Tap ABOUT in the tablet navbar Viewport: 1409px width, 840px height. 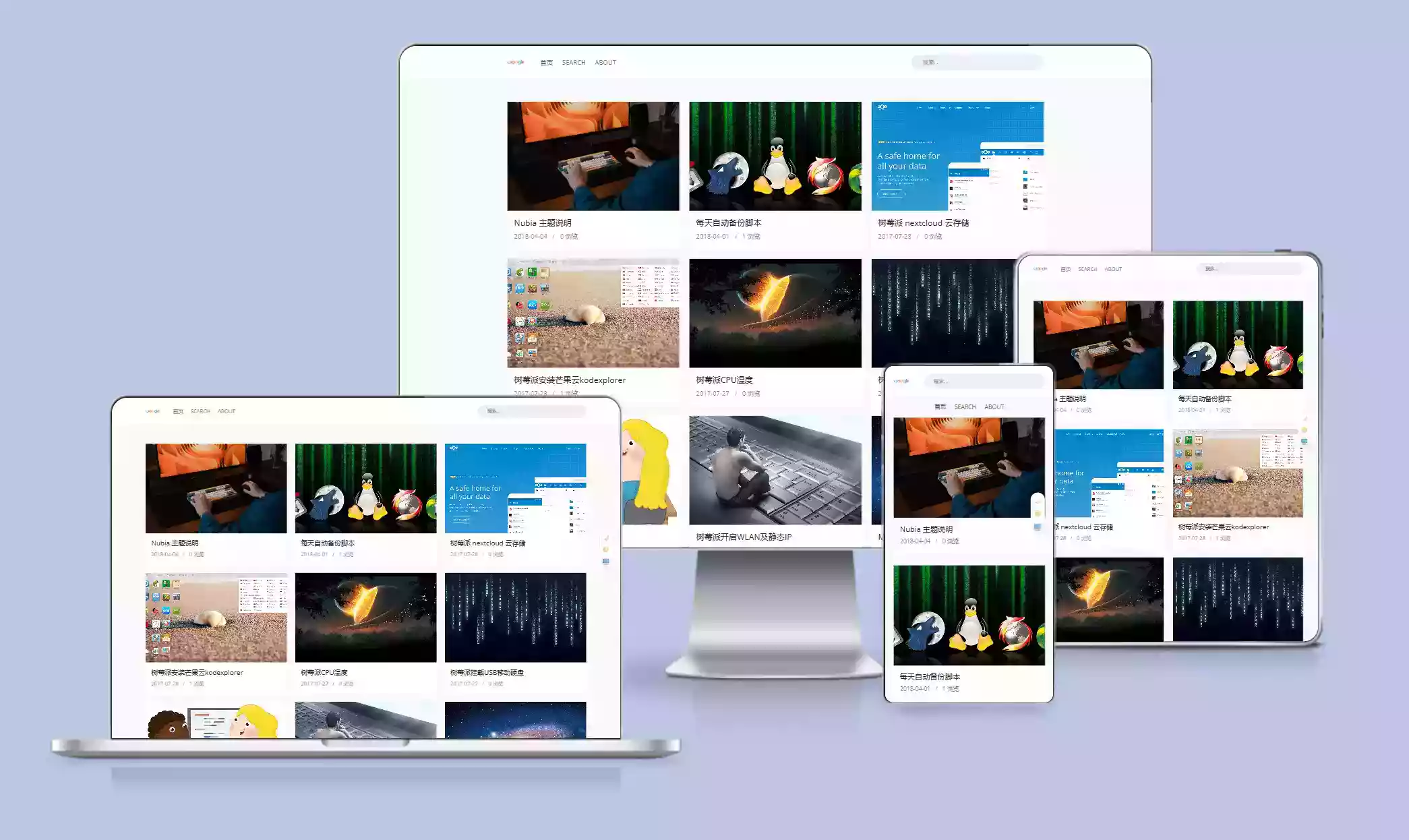point(1114,269)
